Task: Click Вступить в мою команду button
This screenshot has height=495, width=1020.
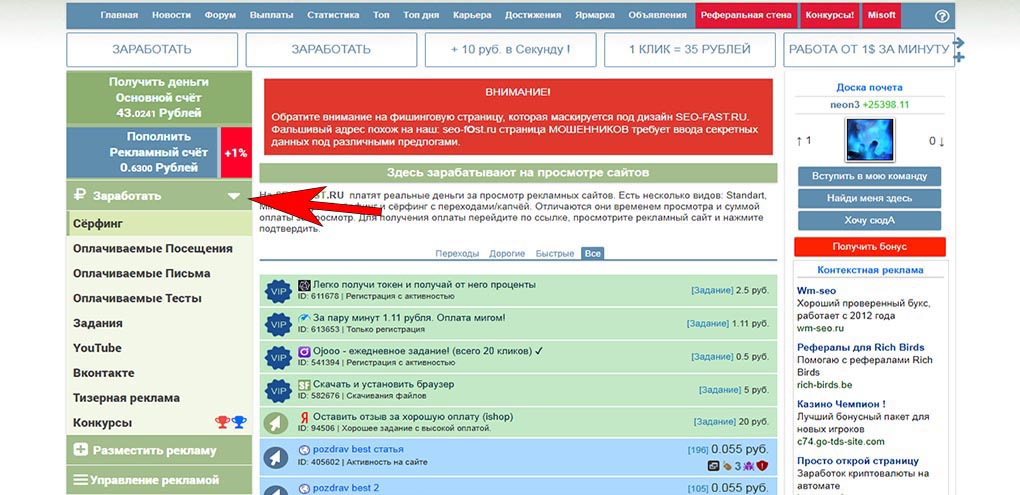Action: (869, 176)
